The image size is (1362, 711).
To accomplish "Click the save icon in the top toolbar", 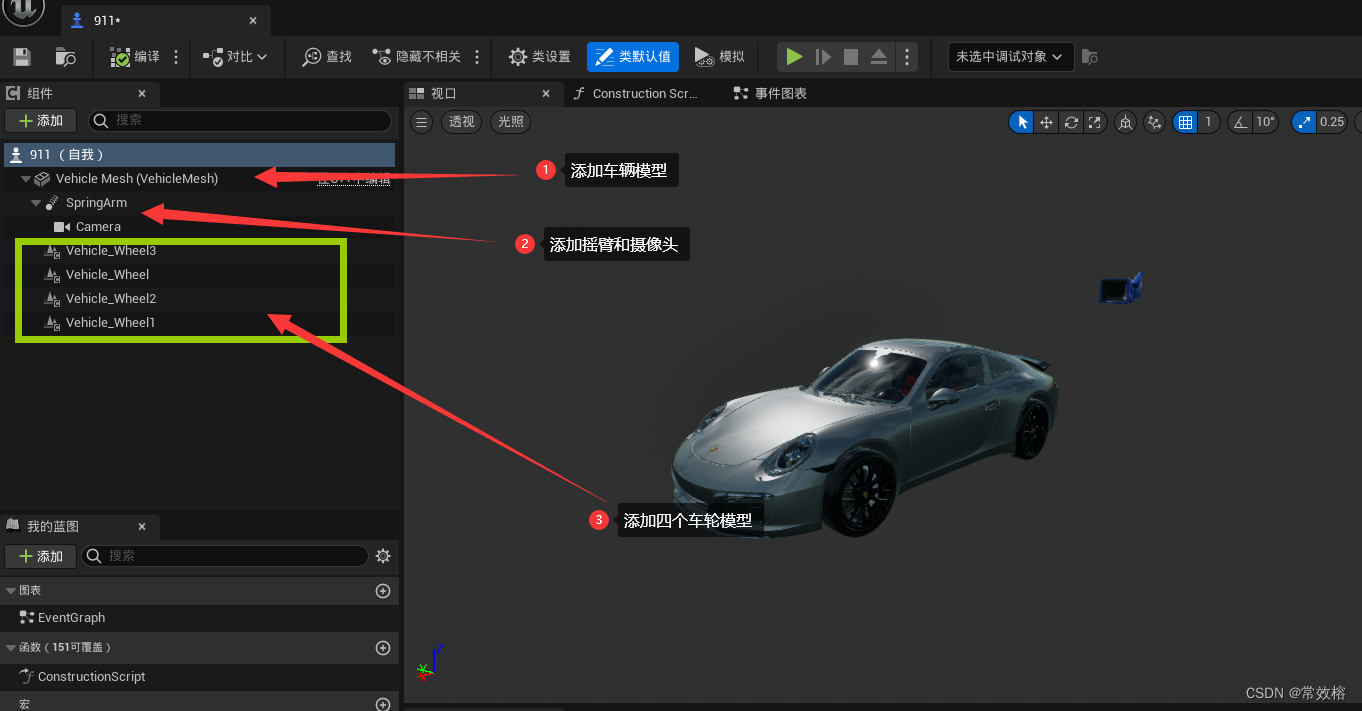I will coord(21,56).
